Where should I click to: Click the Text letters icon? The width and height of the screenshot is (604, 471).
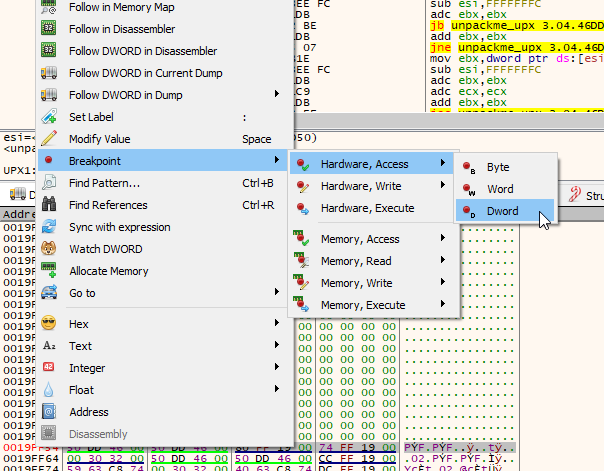click(x=49, y=345)
